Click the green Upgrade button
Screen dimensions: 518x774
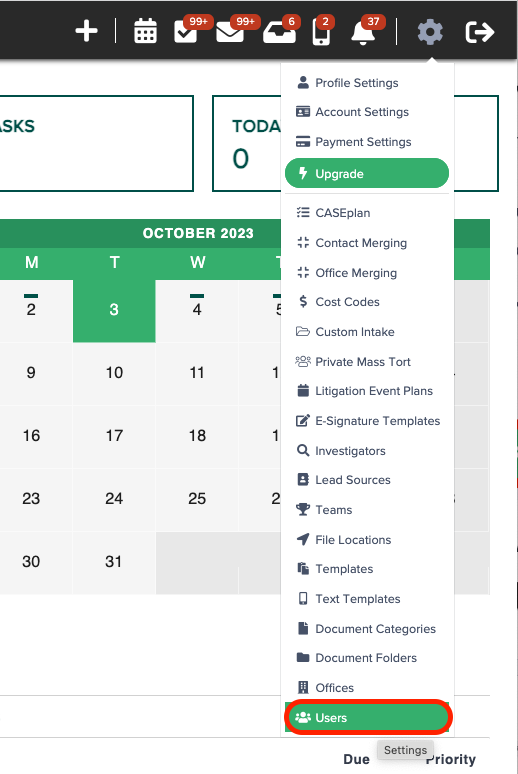(367, 173)
